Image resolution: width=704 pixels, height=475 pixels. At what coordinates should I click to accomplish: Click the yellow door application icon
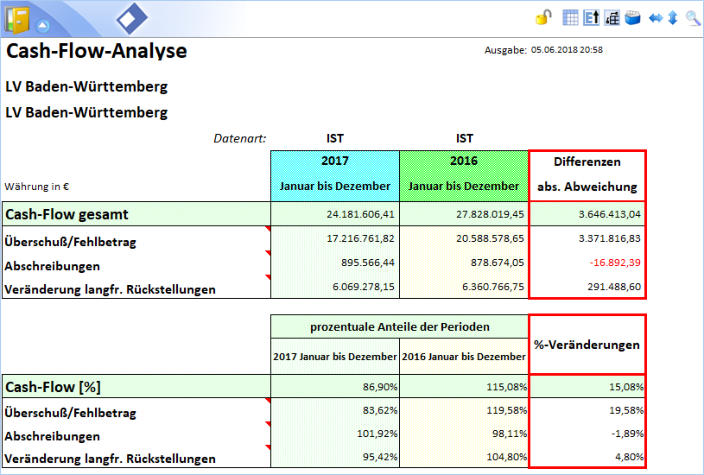pyautogui.click(x=17, y=17)
